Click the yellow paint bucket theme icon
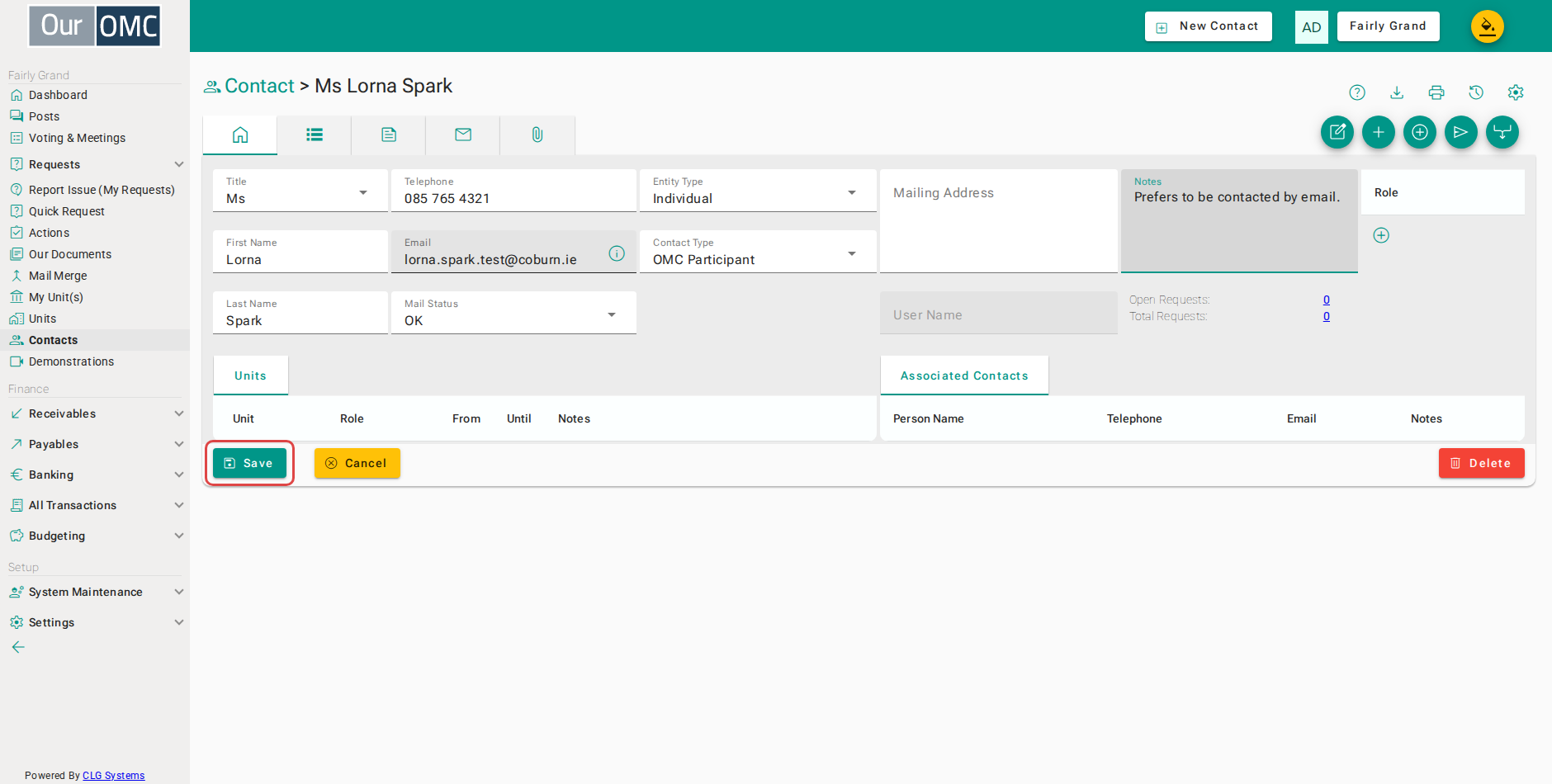The width and height of the screenshot is (1552, 784). tap(1488, 26)
